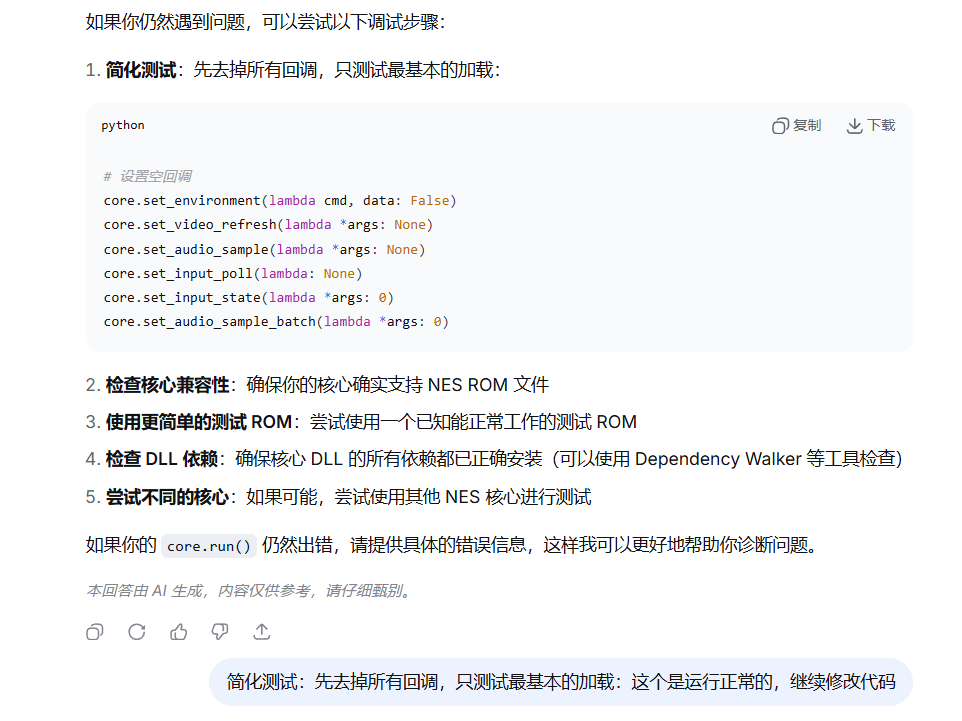Click the copy response icon below the answer
Image resolution: width=962 pixels, height=721 pixels.
(x=95, y=631)
